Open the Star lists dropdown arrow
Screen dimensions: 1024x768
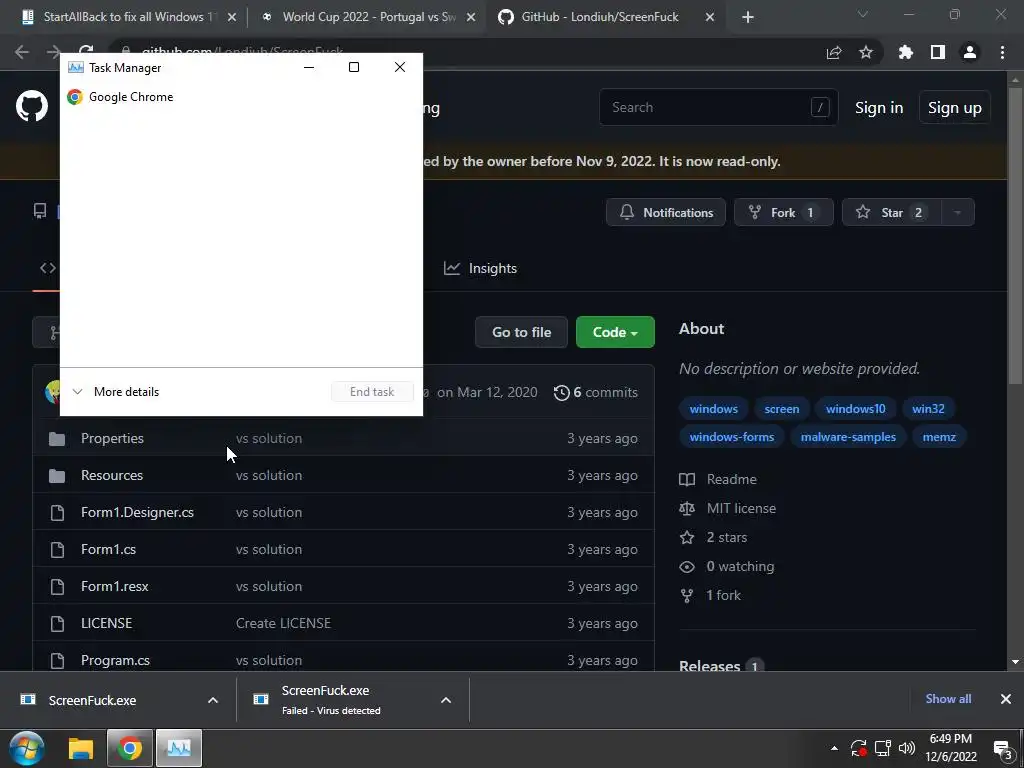[x=958, y=212]
